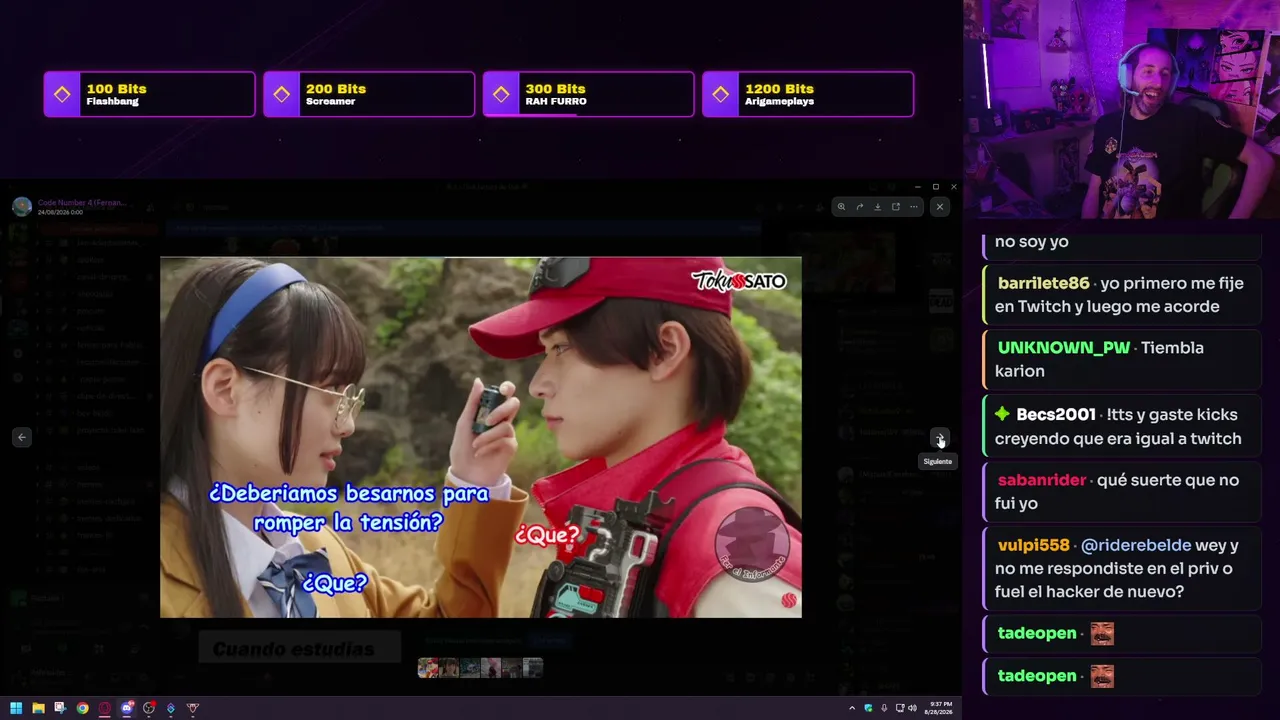Click the emote in last tadeopen message
1280x720 pixels.
(1102, 677)
